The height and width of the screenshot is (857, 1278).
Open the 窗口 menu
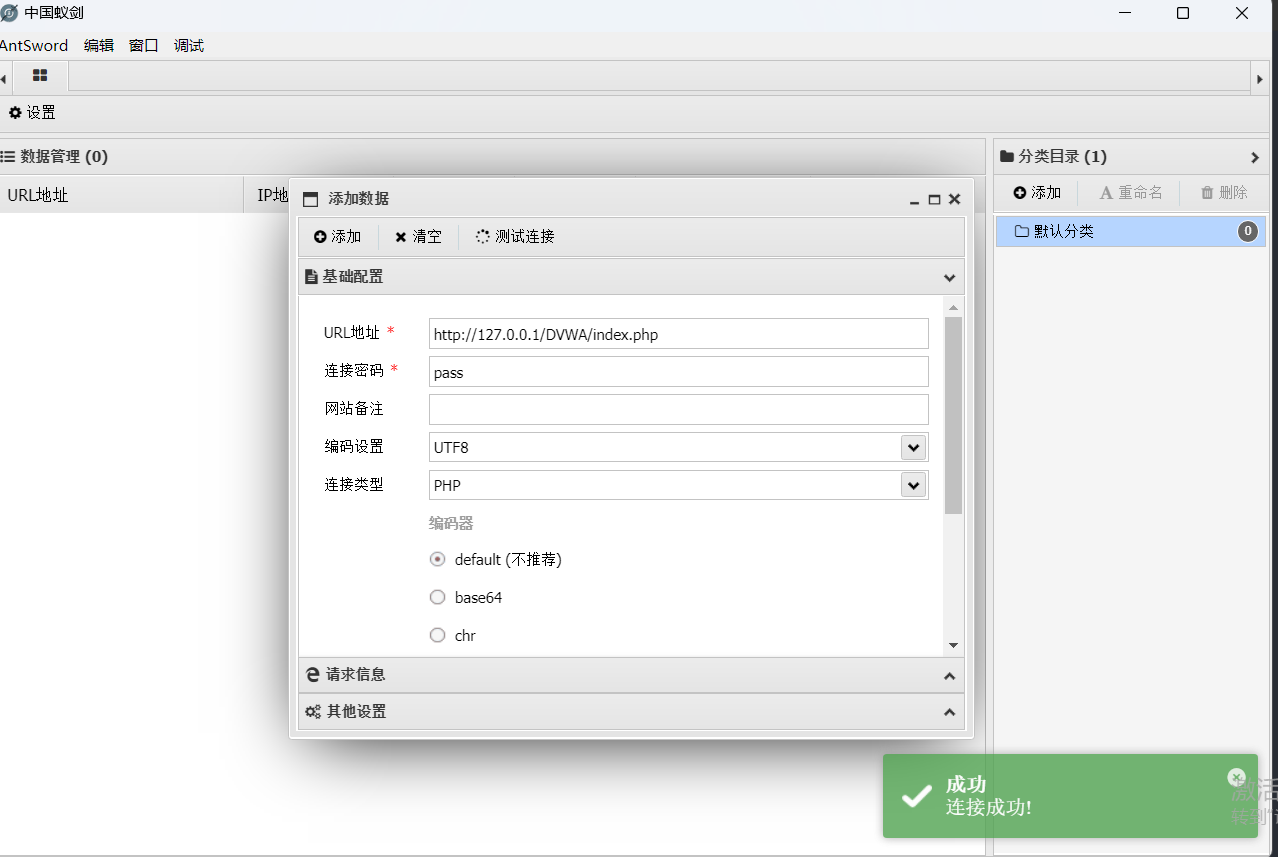pos(144,45)
